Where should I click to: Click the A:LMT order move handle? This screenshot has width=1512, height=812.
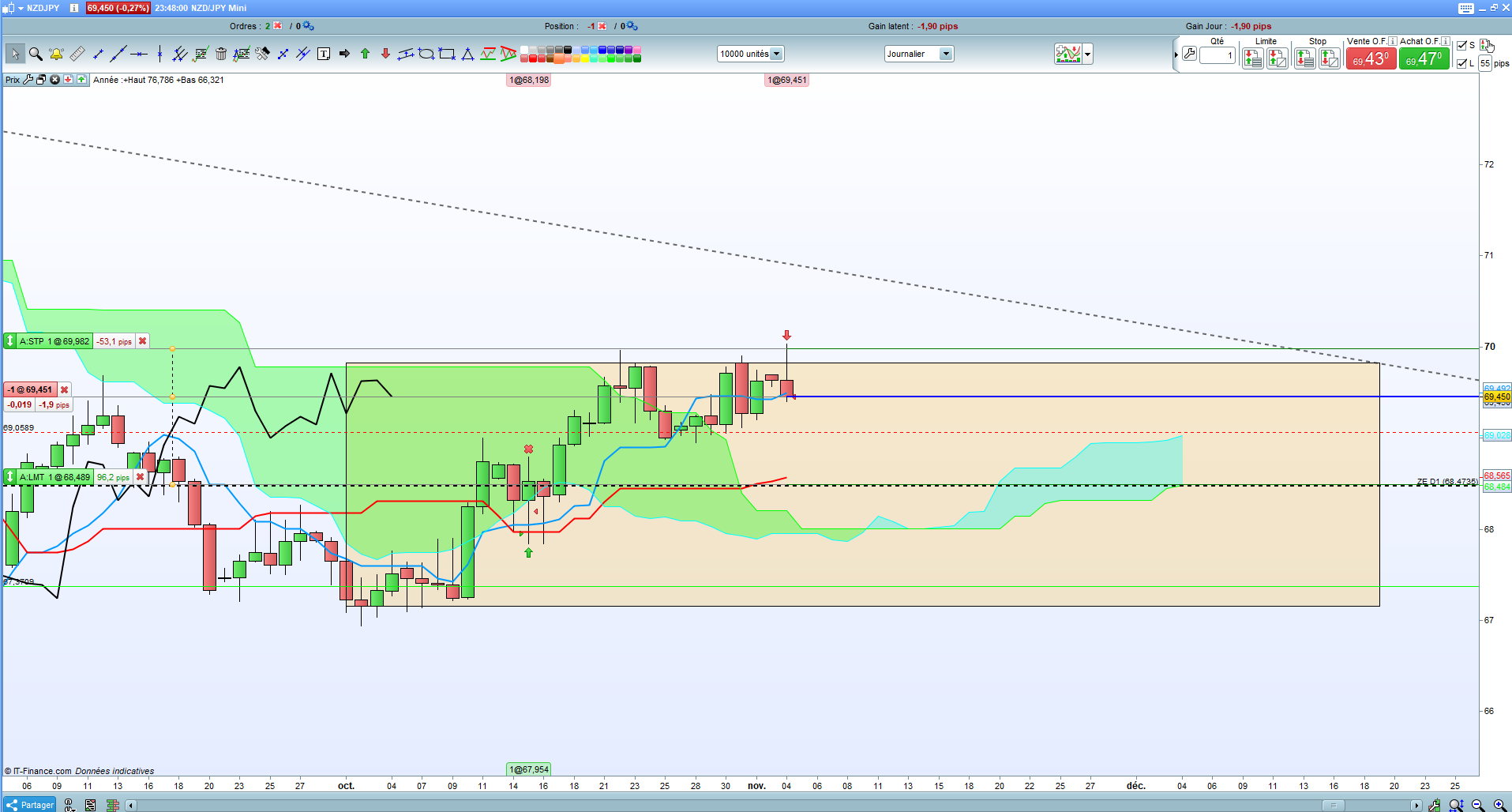coord(9,477)
